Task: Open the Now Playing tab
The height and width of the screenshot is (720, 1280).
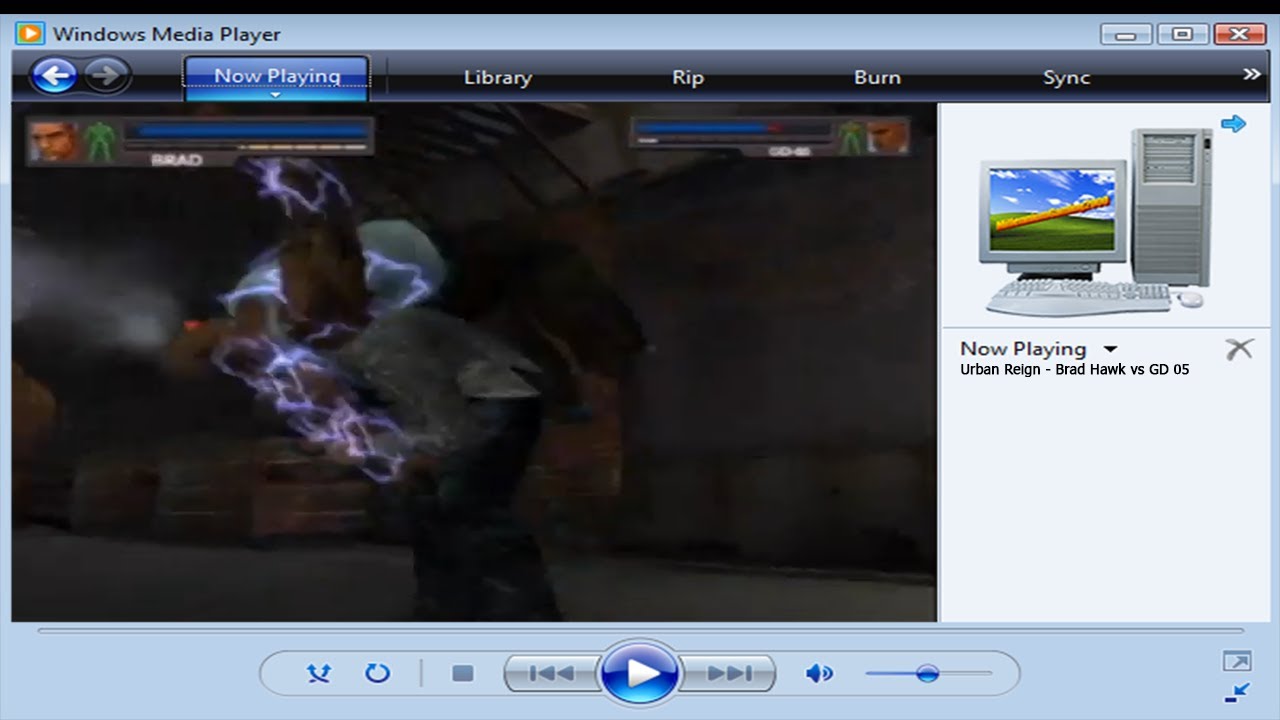Action: (277, 76)
